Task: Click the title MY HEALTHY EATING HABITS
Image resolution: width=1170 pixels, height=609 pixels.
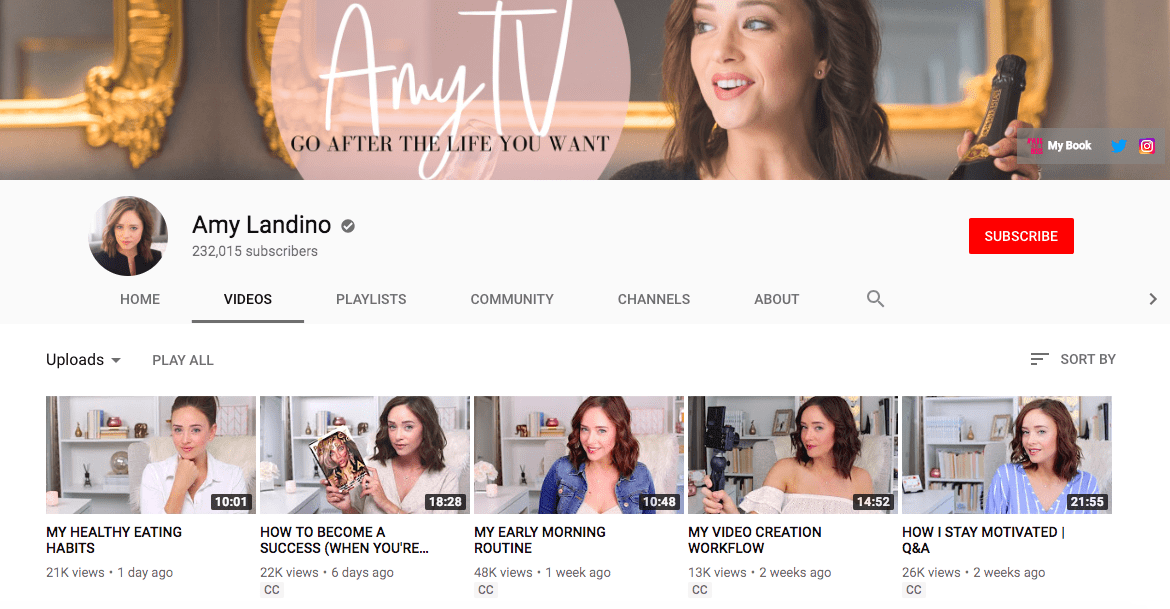Action: [x=114, y=540]
